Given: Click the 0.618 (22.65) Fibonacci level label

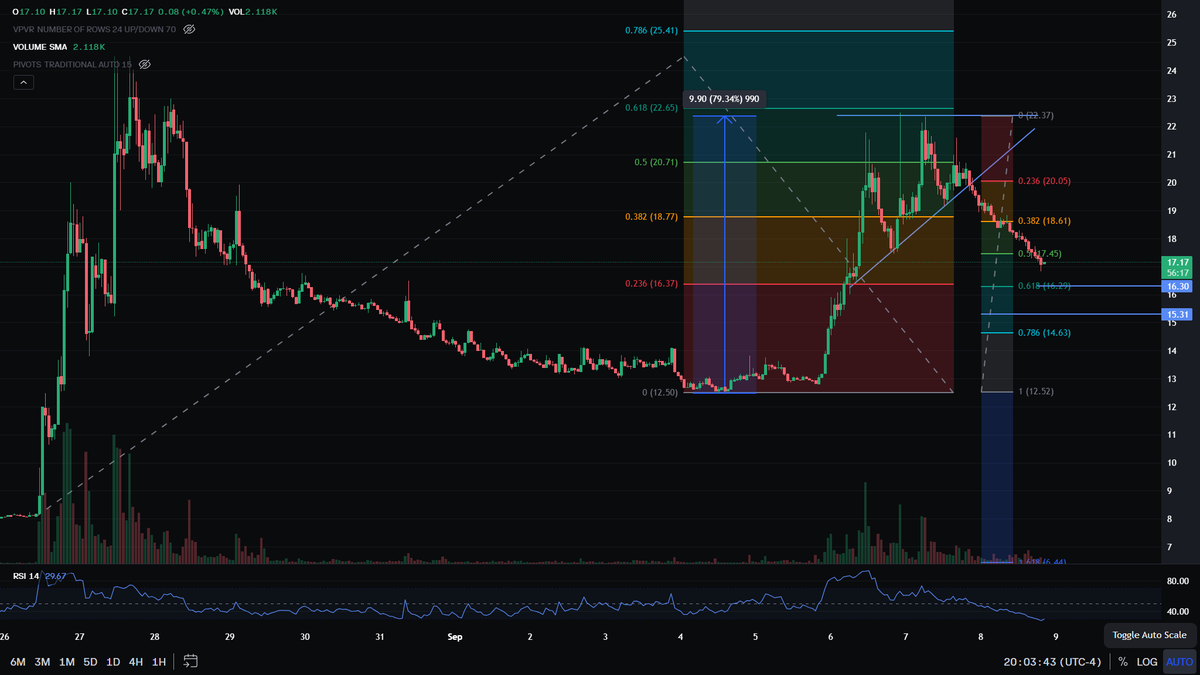Looking at the screenshot, I should pyautogui.click(x=652, y=108).
